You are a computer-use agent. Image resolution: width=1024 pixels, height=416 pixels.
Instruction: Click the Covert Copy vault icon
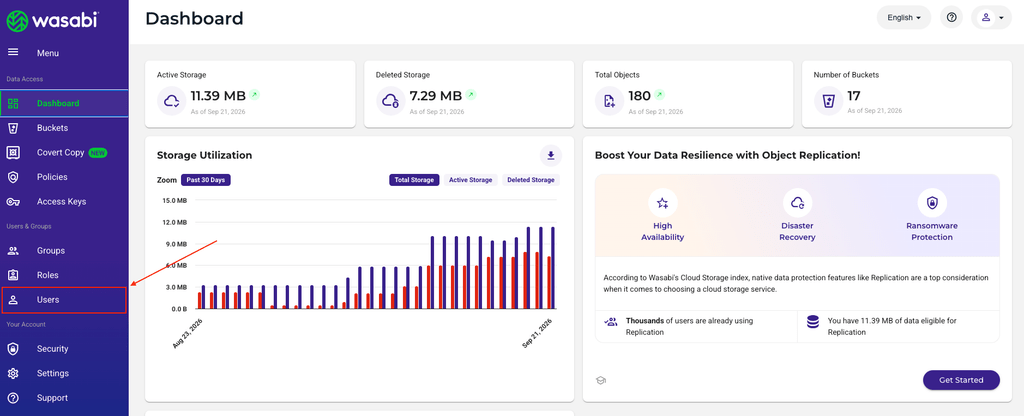13,152
